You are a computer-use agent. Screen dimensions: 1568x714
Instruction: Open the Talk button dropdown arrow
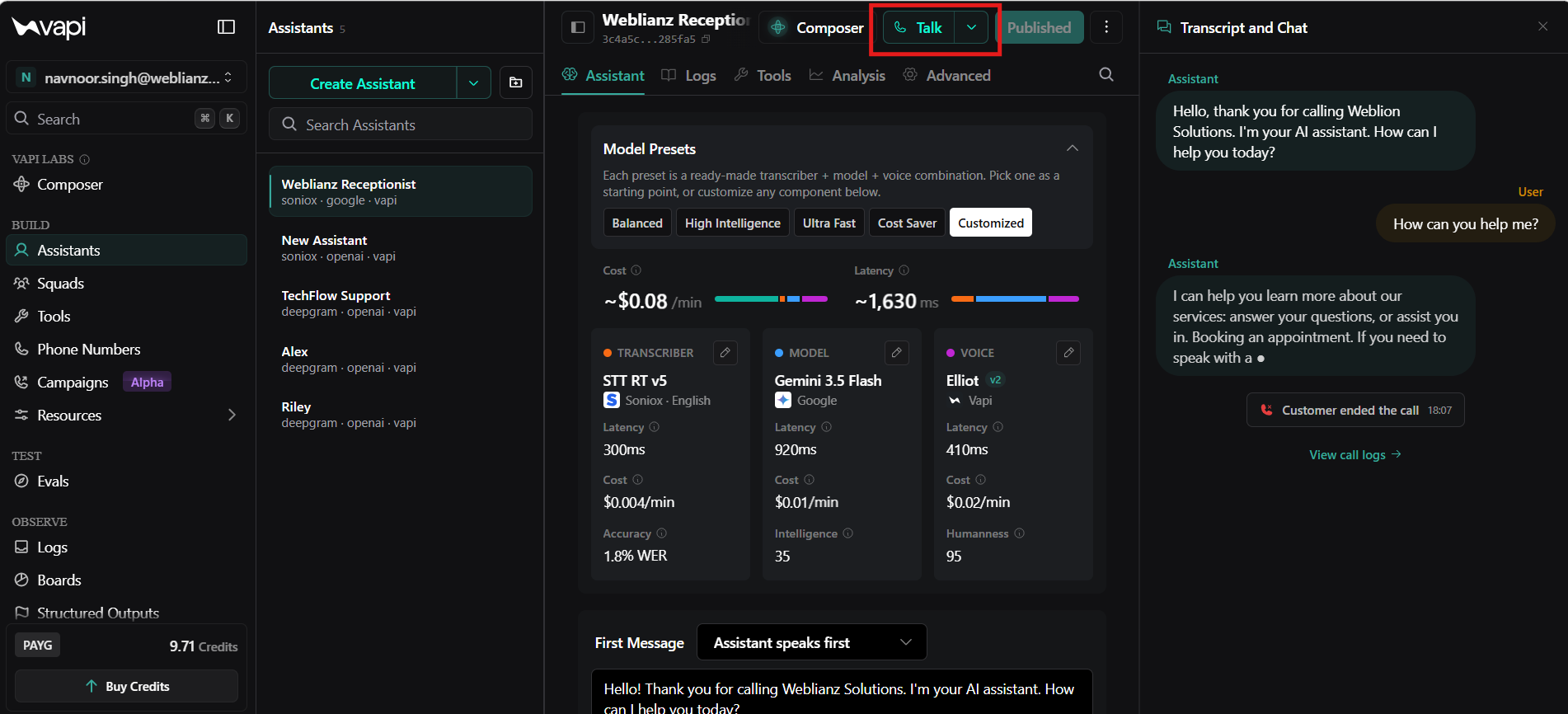point(972,27)
